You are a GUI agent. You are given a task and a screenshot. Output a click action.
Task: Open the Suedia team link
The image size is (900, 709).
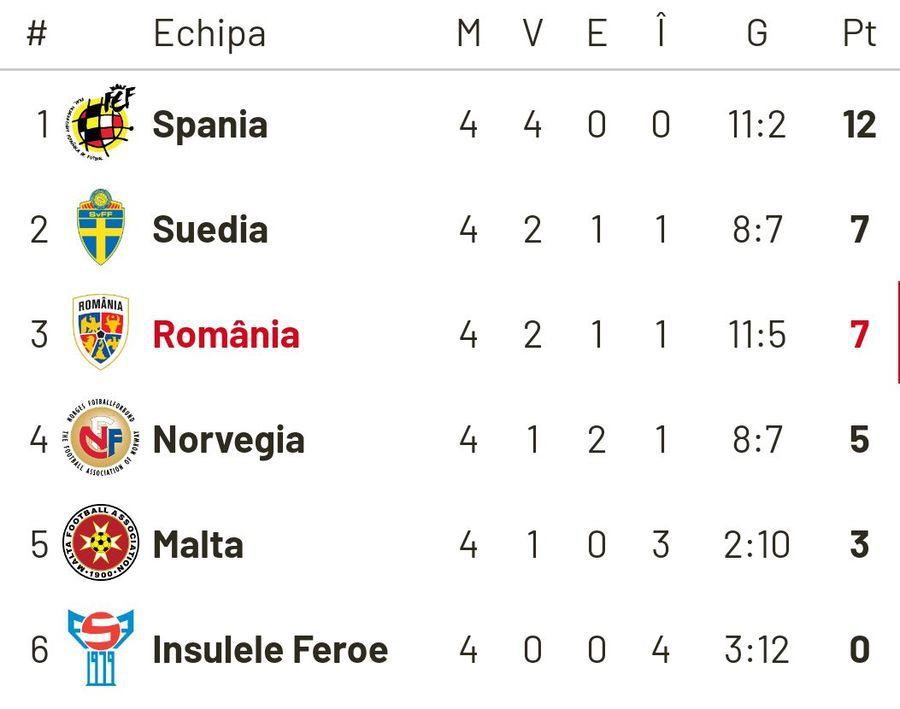pyautogui.click(x=210, y=230)
